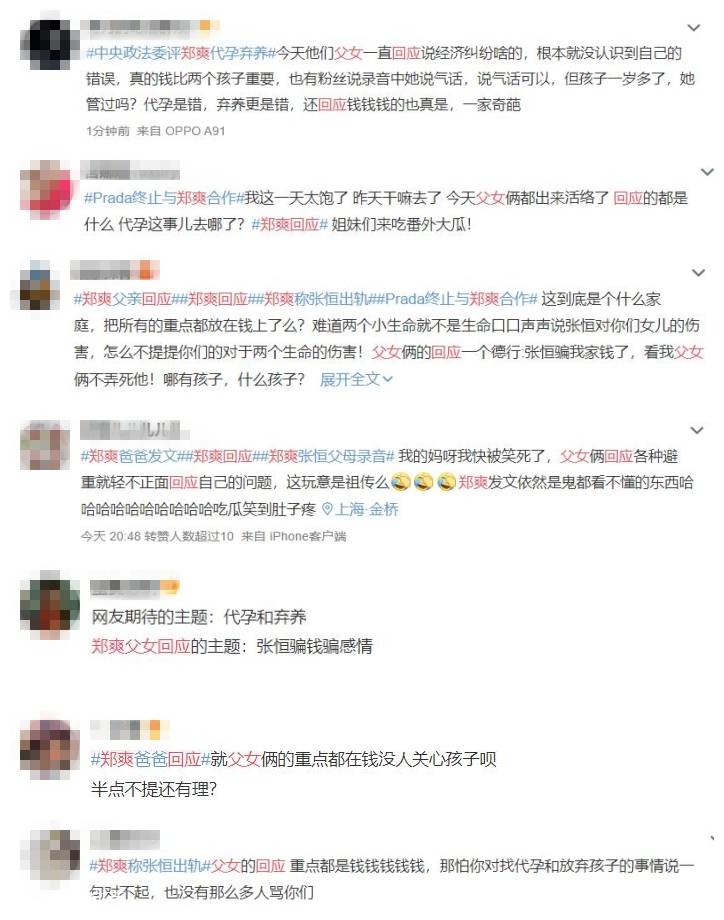The width and height of the screenshot is (724, 920).
Task: Open the #郑爽称张恒出轨# hashtag in the third post
Action: (x=316, y=299)
